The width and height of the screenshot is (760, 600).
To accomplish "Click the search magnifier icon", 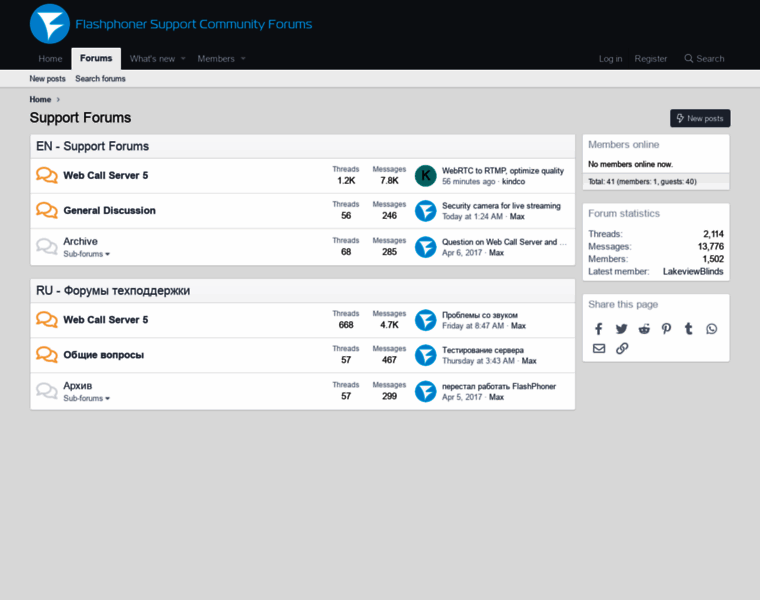I will pyautogui.click(x=688, y=59).
